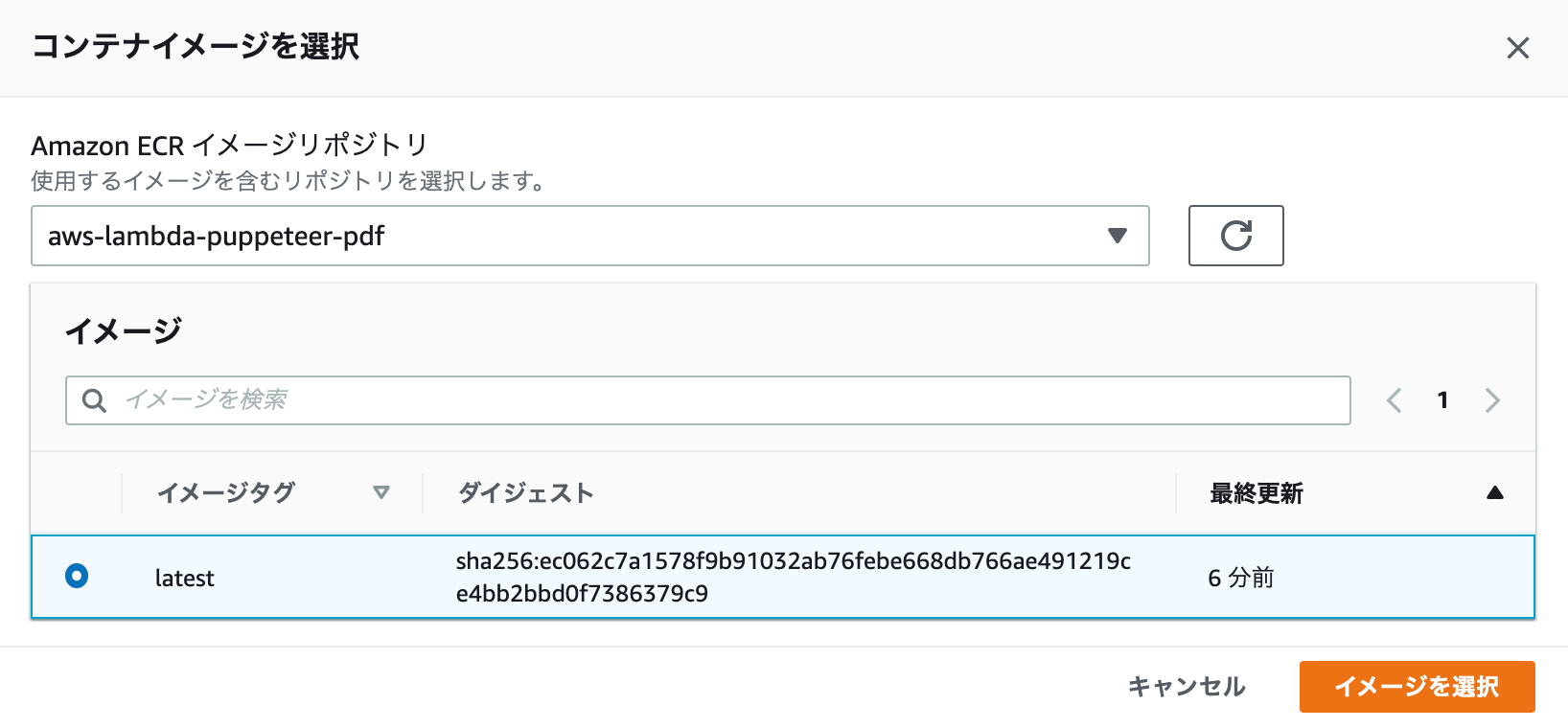Sort by イメージタグ column header
1568x728 pixels.
pyautogui.click(x=226, y=492)
